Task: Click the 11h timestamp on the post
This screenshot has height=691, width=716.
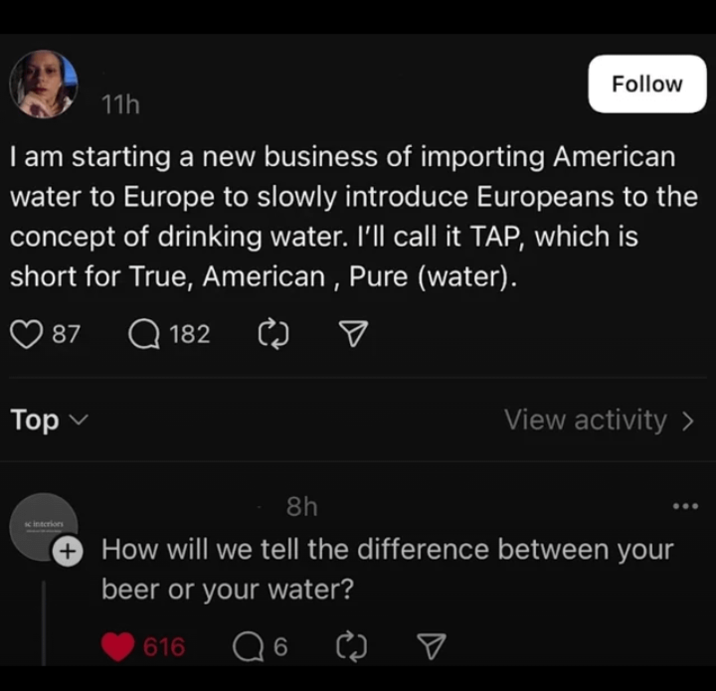Action: coord(120,104)
